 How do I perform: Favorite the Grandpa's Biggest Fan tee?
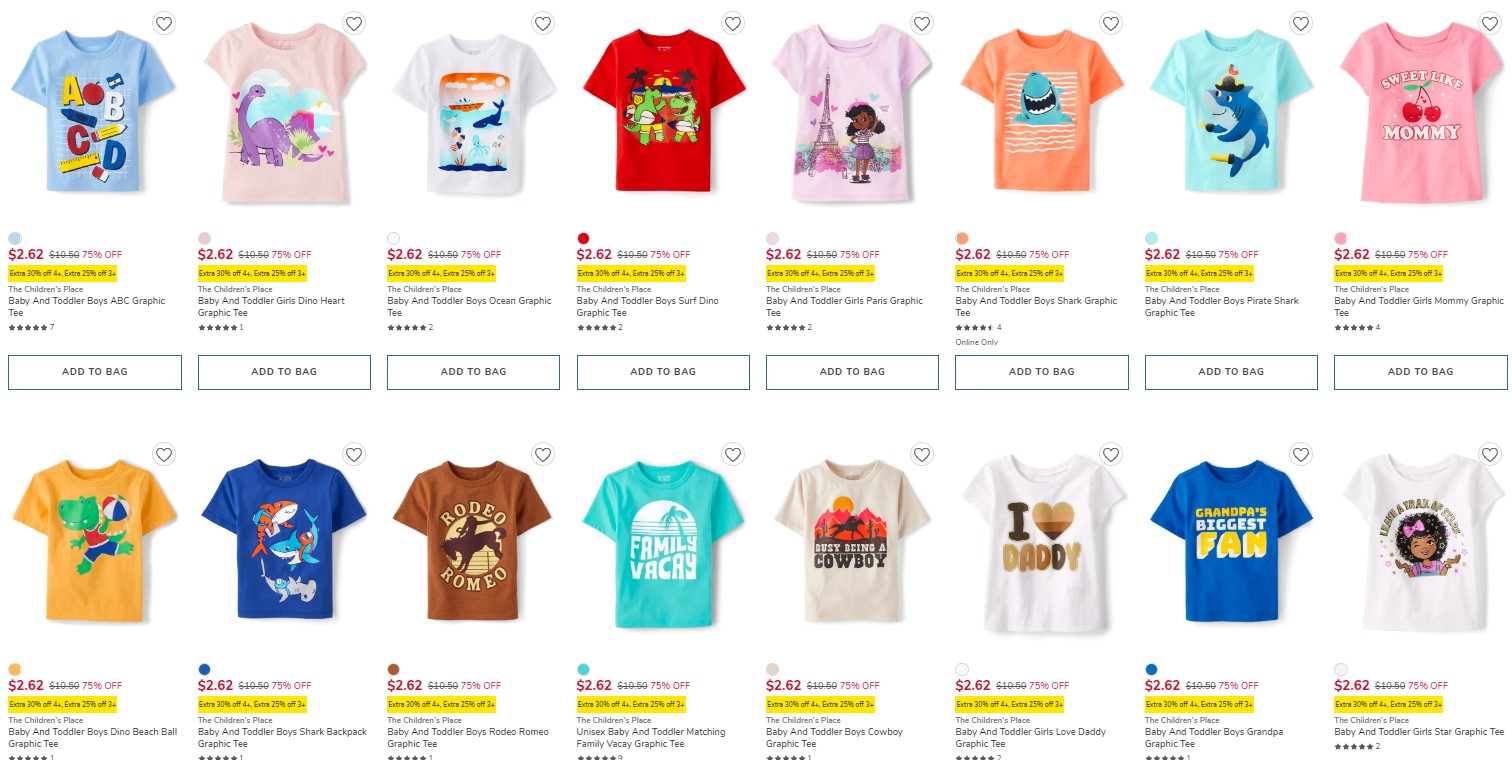point(1301,455)
